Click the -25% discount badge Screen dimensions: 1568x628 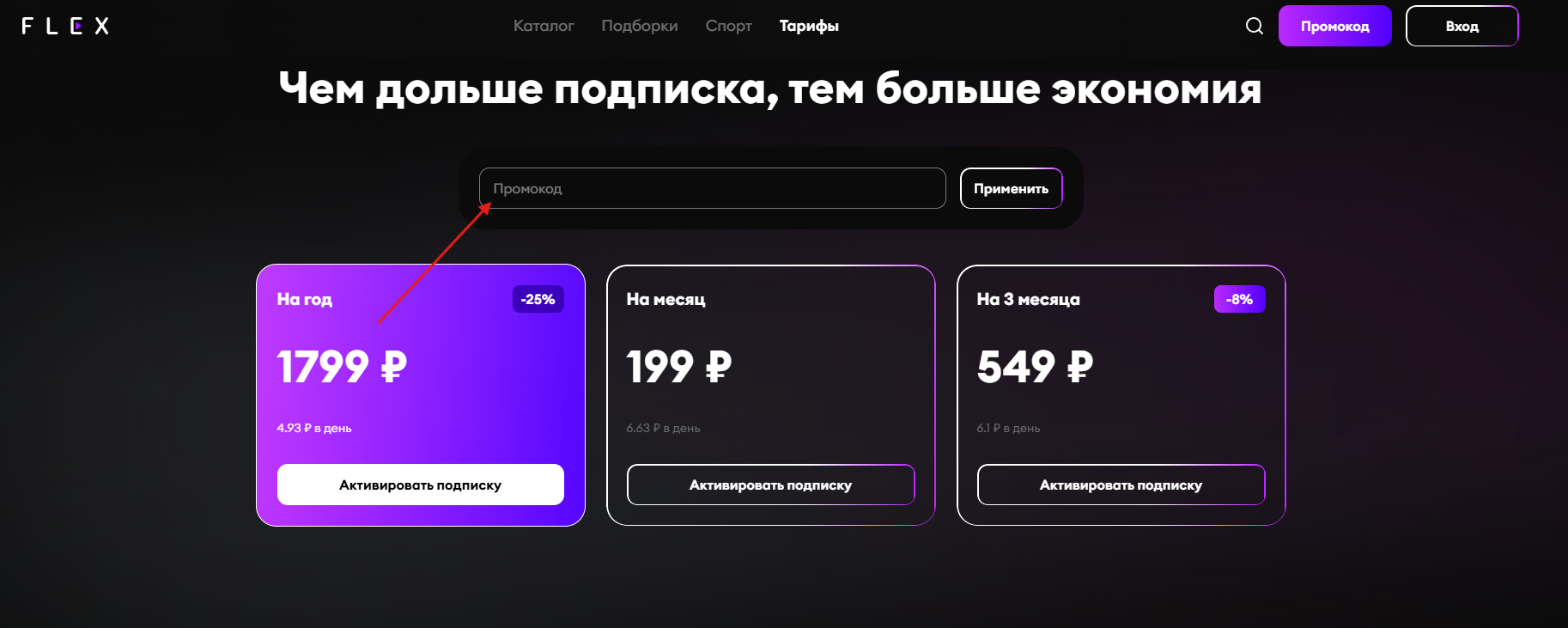coord(538,299)
